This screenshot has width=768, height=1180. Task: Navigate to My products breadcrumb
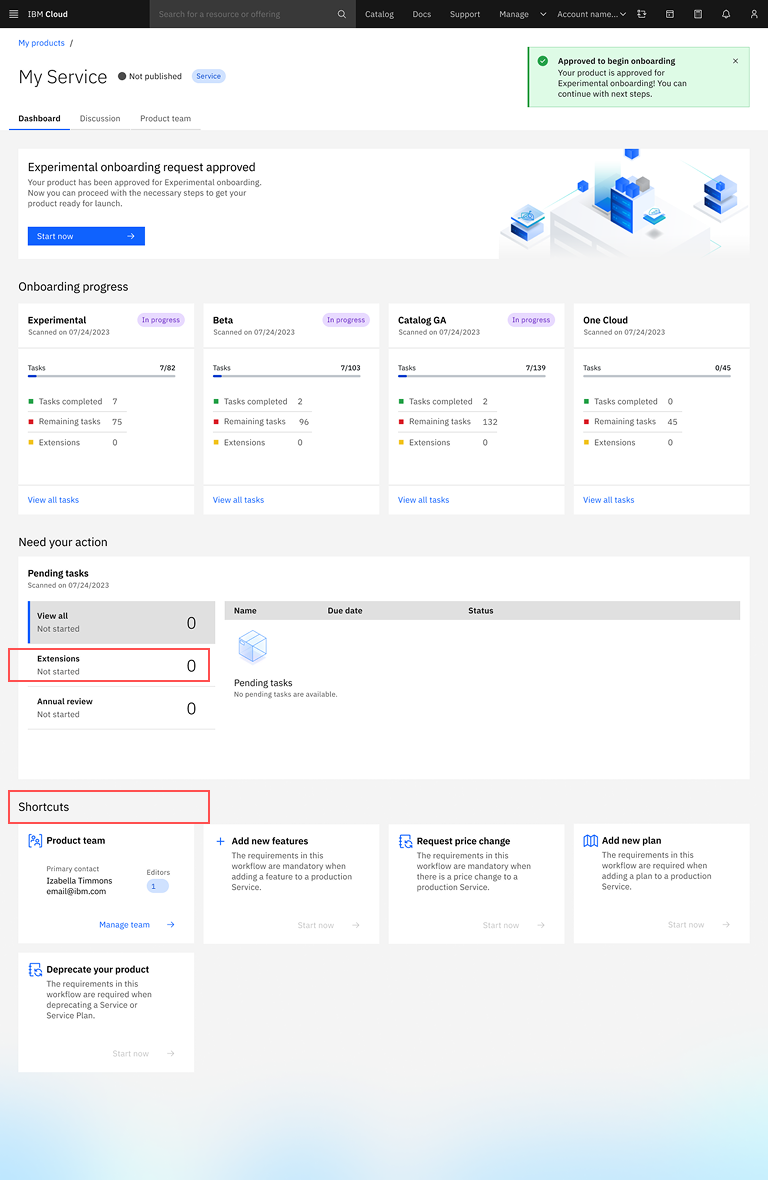[x=41, y=43]
